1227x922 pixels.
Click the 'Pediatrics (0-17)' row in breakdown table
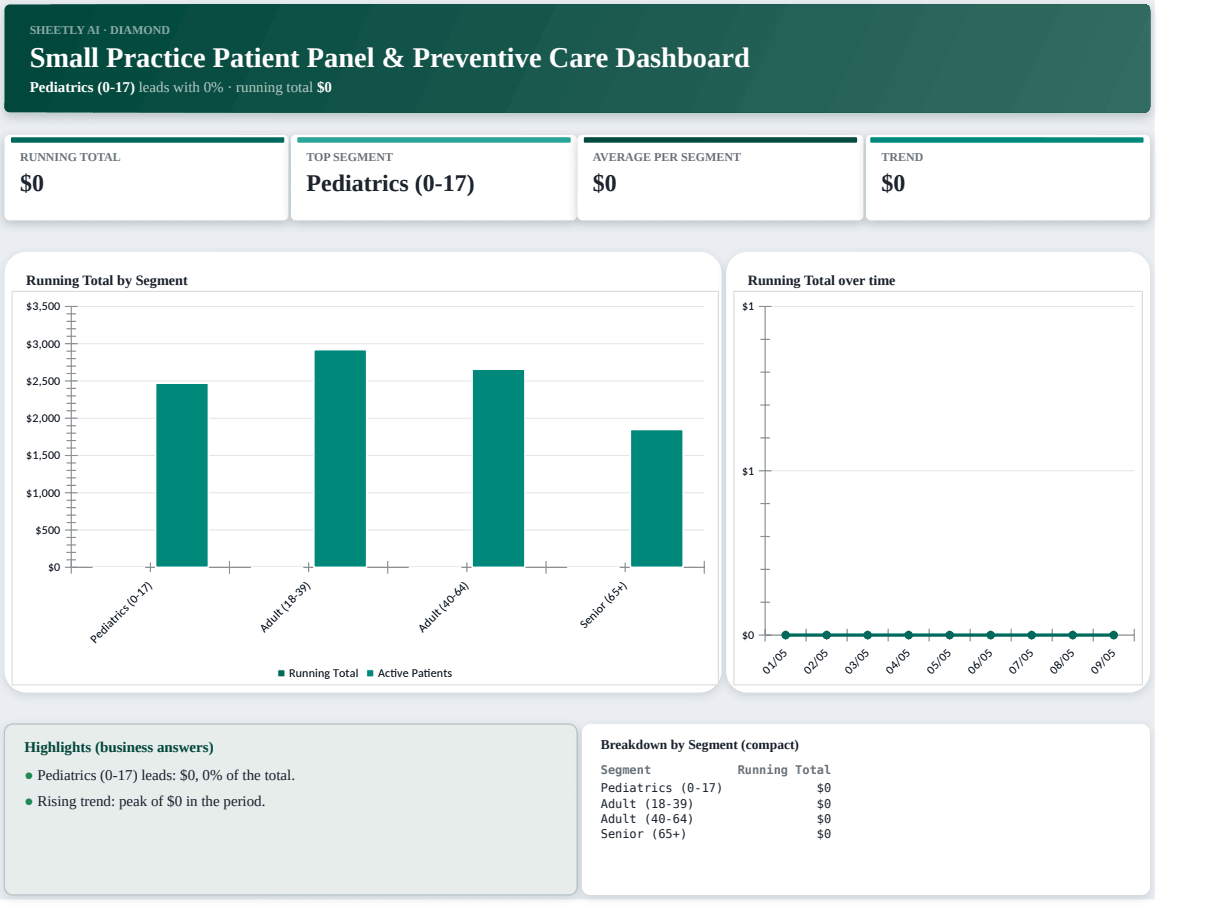pyautogui.click(x=715, y=788)
